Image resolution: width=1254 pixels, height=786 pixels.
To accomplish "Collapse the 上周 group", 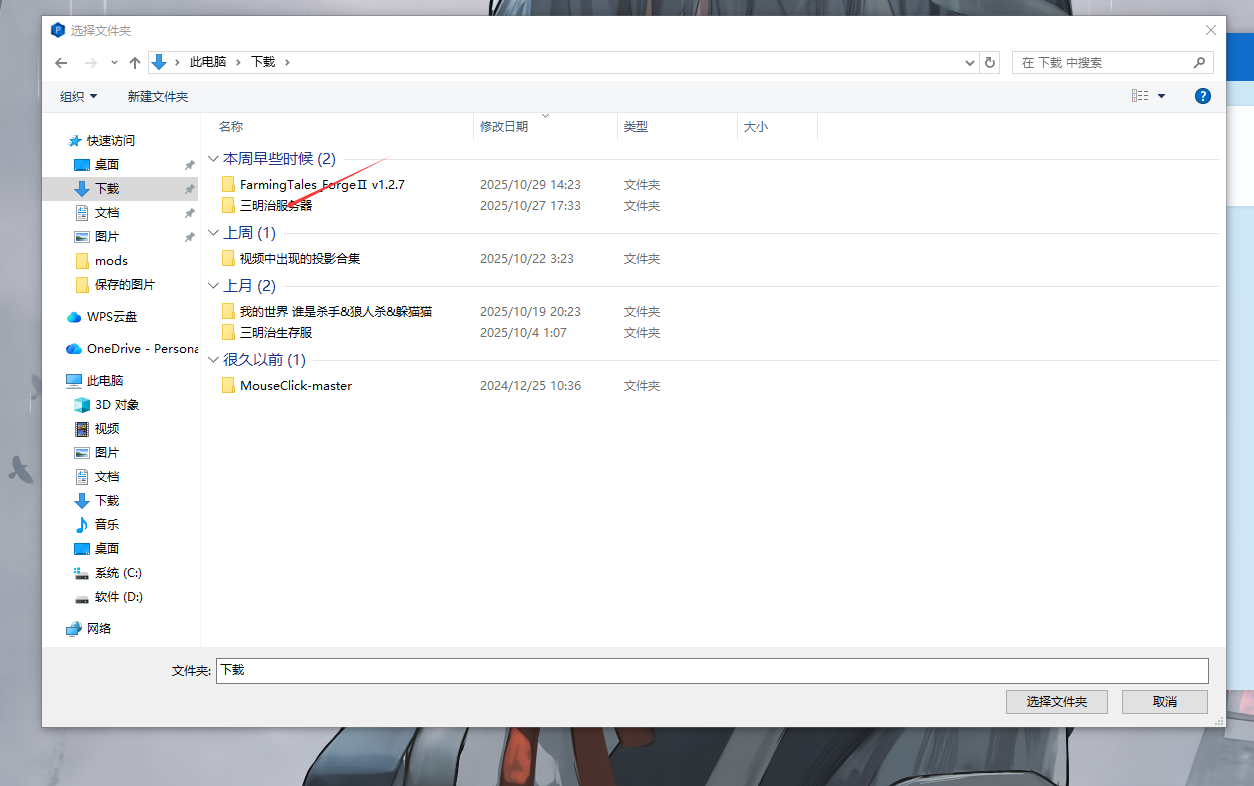I will coord(213,233).
